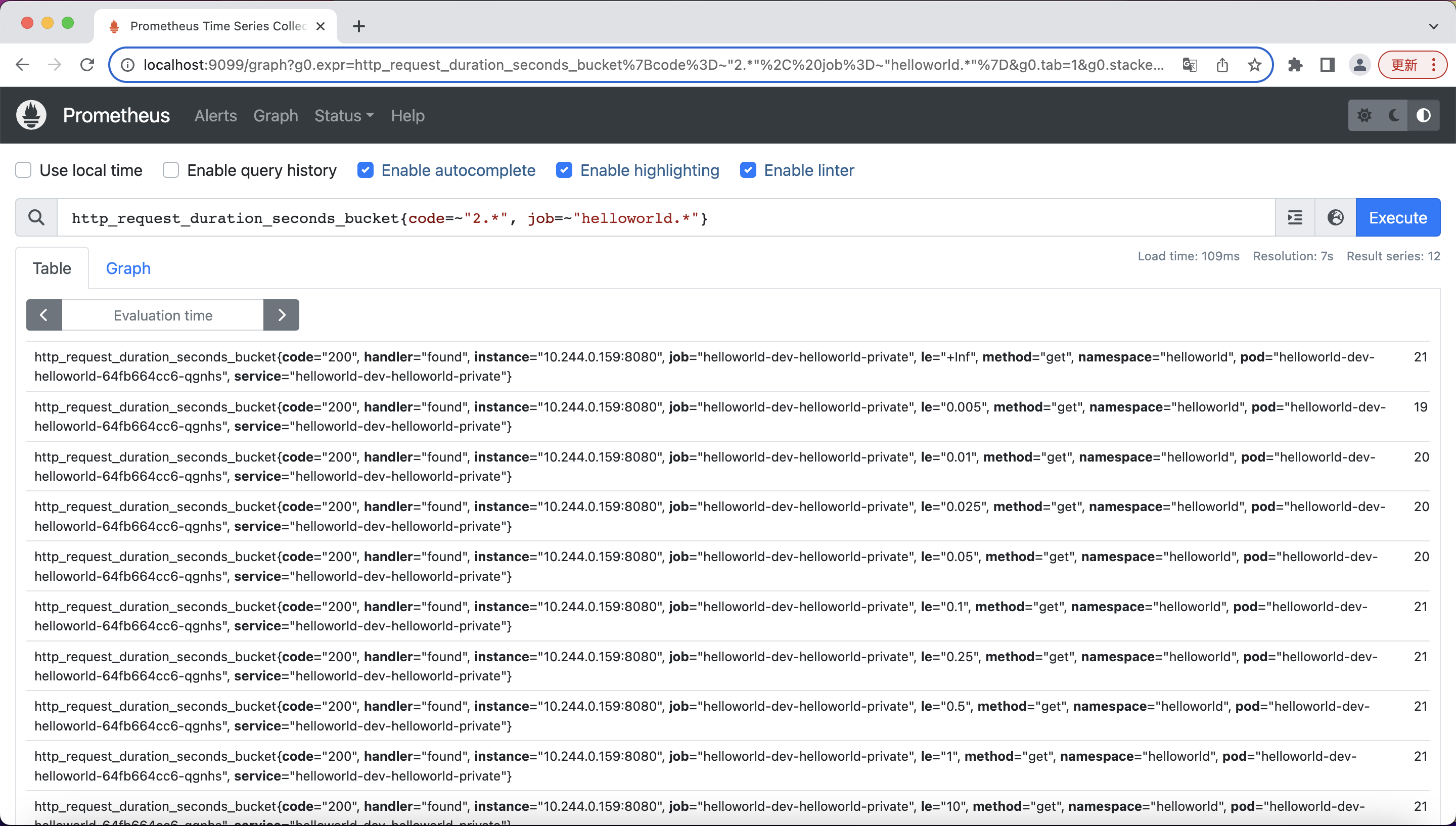1456x826 pixels.
Task: Disable the Enable linter checkbox
Action: click(748, 170)
